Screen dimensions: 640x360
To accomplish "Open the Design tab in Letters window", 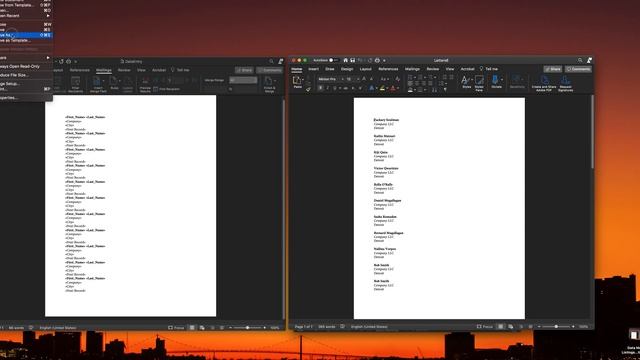I will pos(347,69).
